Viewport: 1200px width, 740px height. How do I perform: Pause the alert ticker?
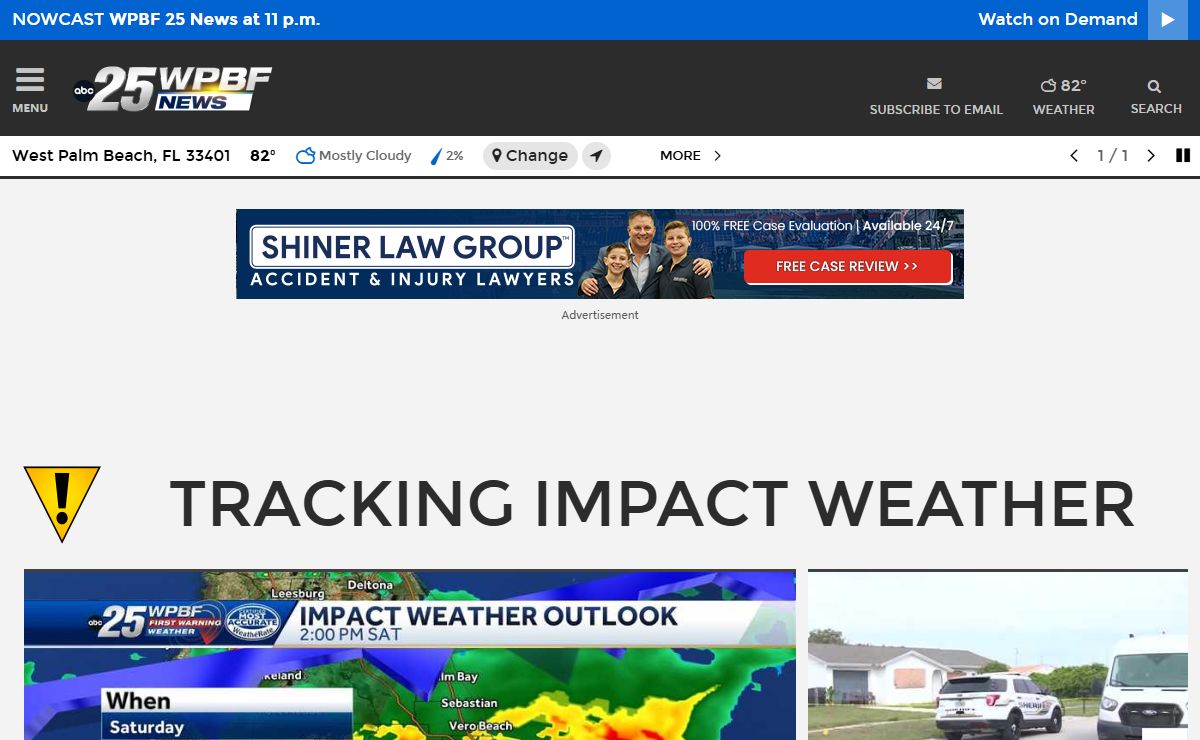pyautogui.click(x=1183, y=156)
